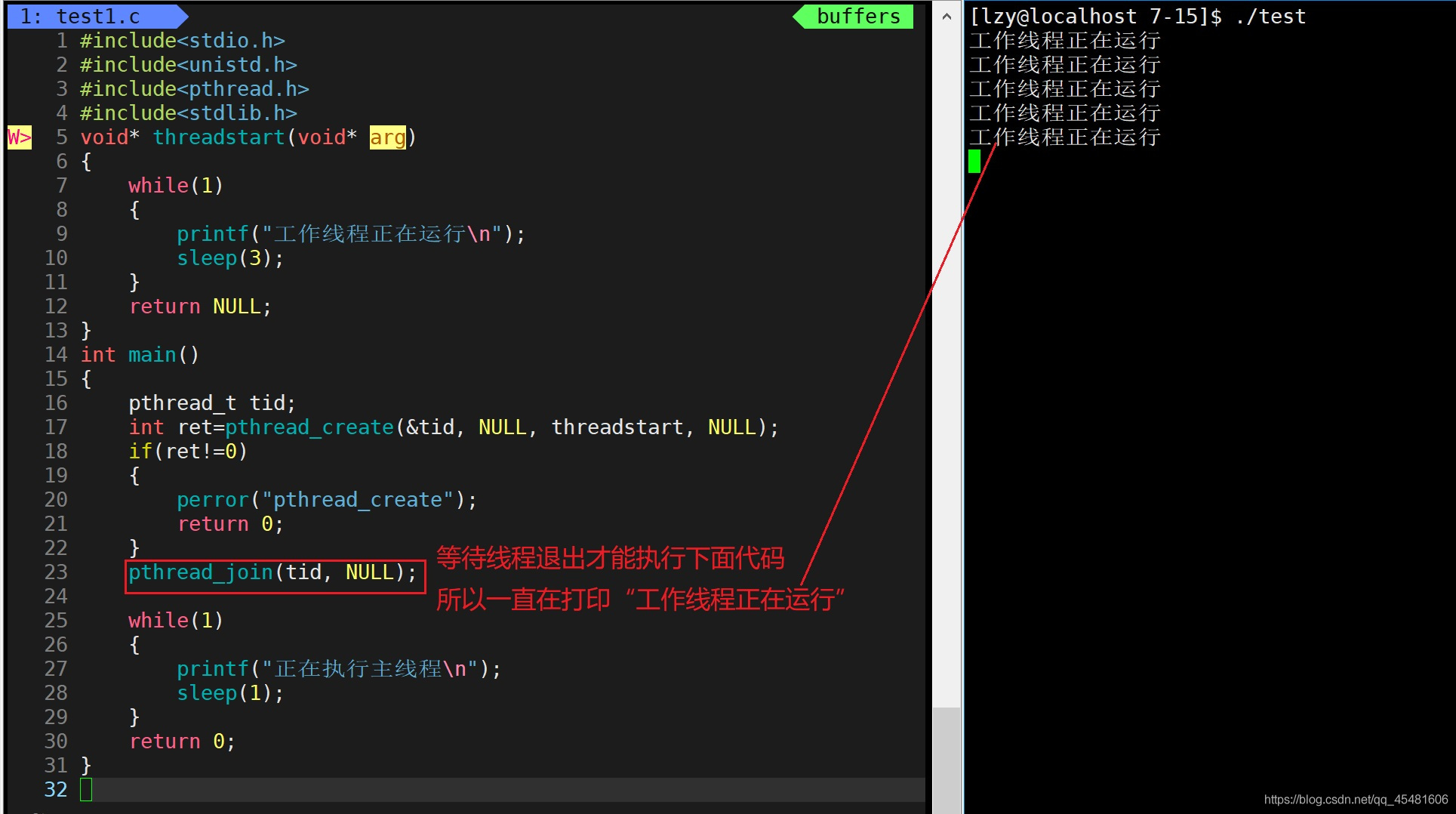1456x814 pixels.
Task: Click pthread_t tid; declaration
Action: tap(212, 403)
